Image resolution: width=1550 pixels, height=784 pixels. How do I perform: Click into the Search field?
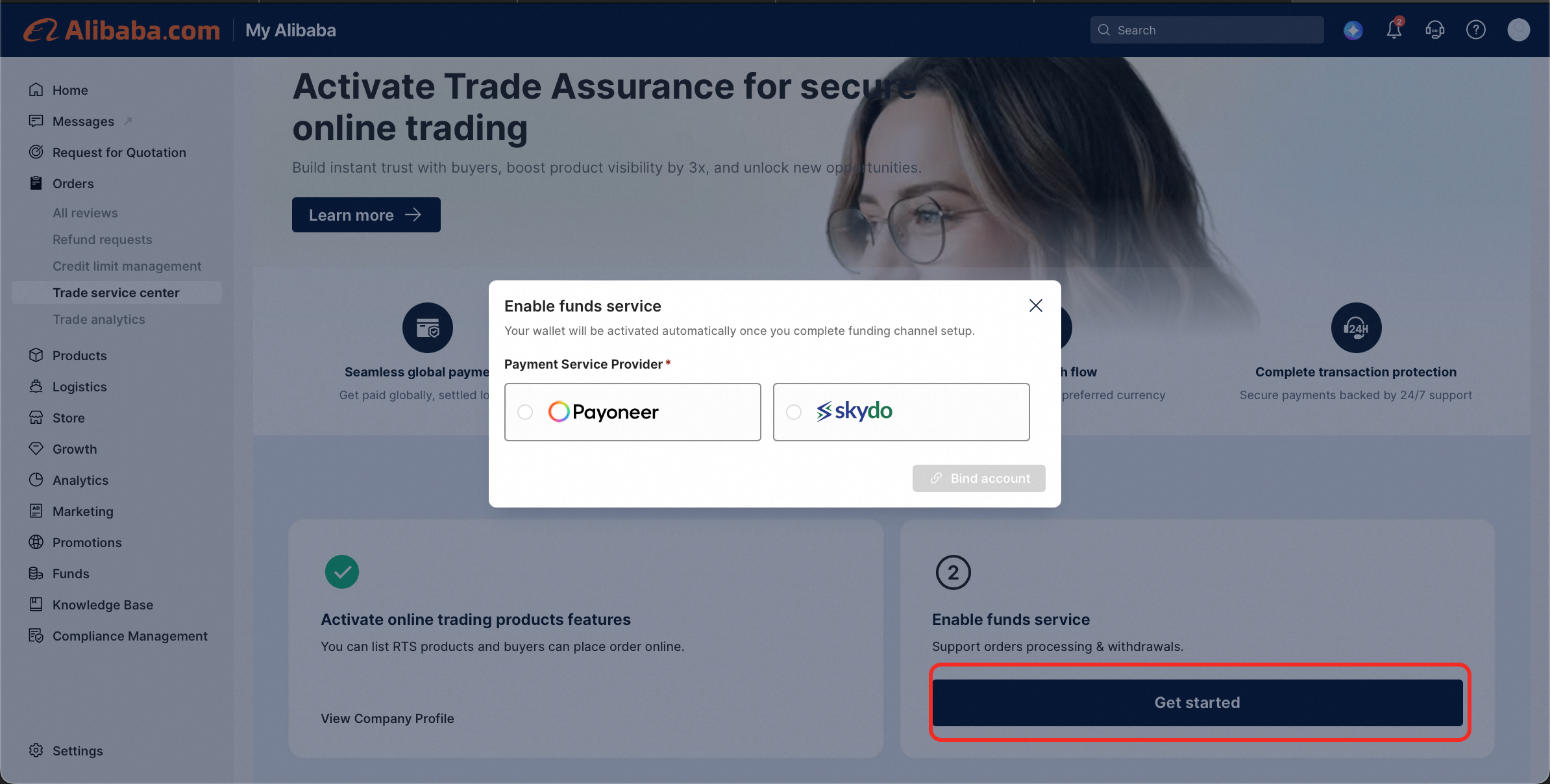click(1207, 30)
